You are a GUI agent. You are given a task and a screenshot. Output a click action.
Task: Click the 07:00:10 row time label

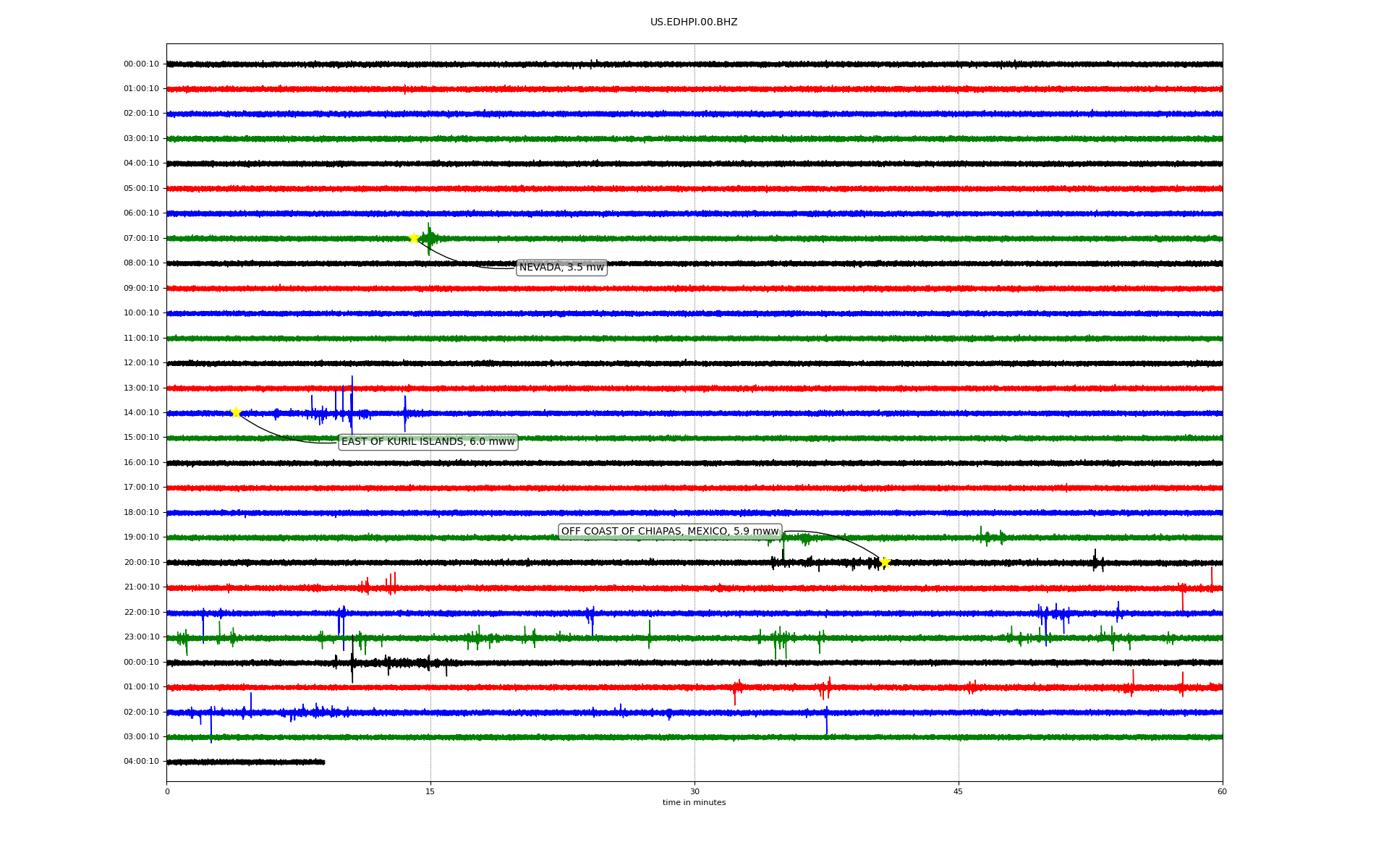(141, 238)
